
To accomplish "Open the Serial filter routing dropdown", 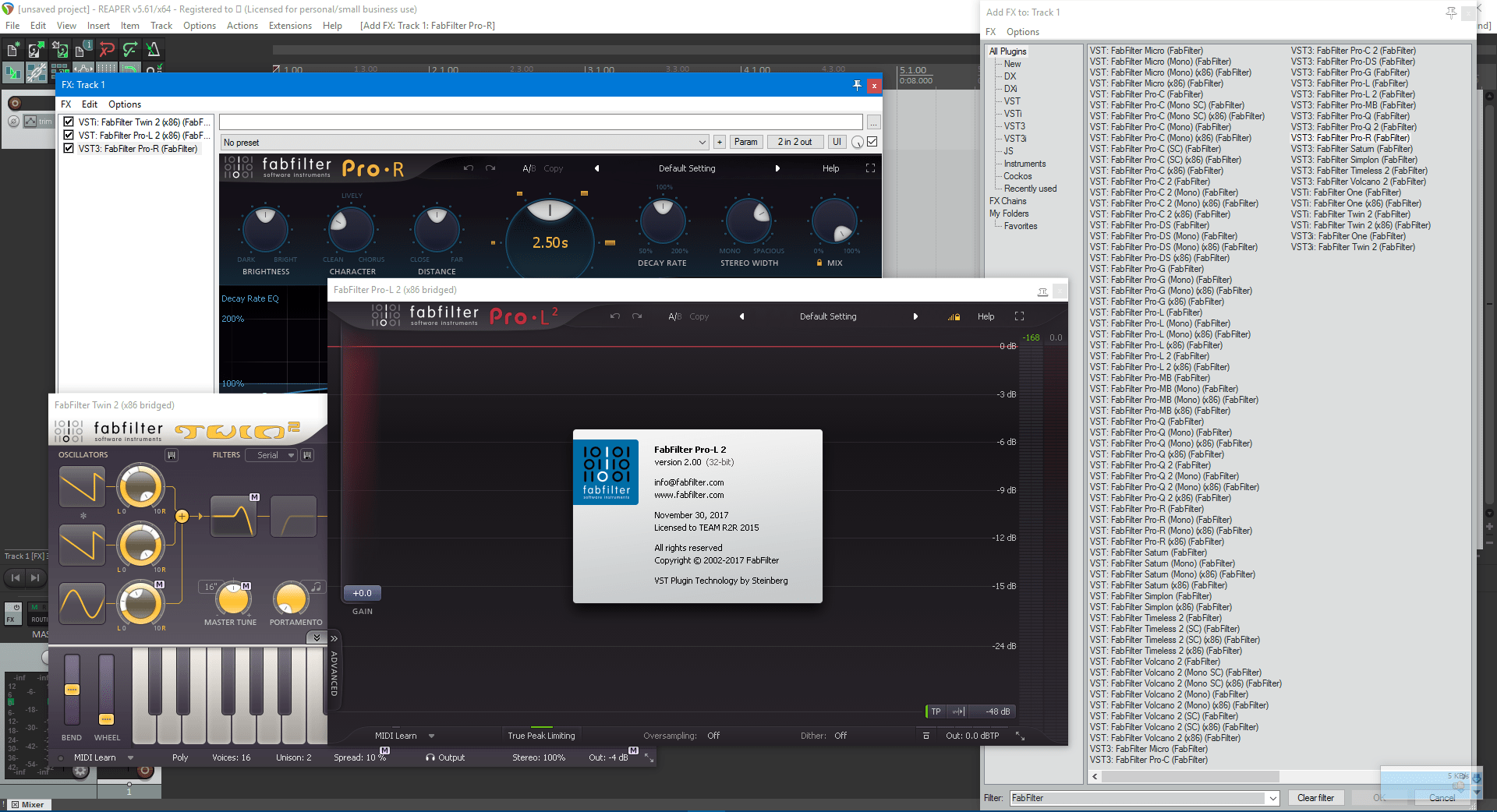I will click(x=271, y=455).
